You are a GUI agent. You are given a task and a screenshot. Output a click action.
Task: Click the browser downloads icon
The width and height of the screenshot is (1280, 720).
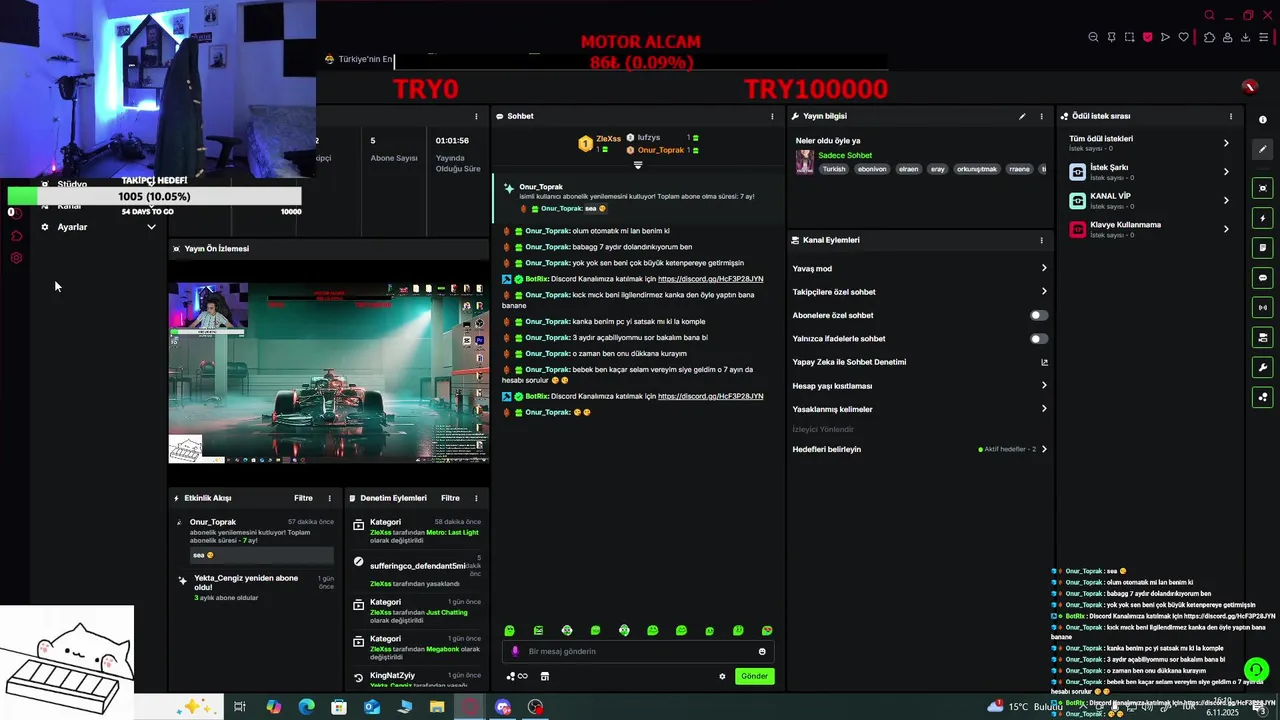[x=1246, y=37]
